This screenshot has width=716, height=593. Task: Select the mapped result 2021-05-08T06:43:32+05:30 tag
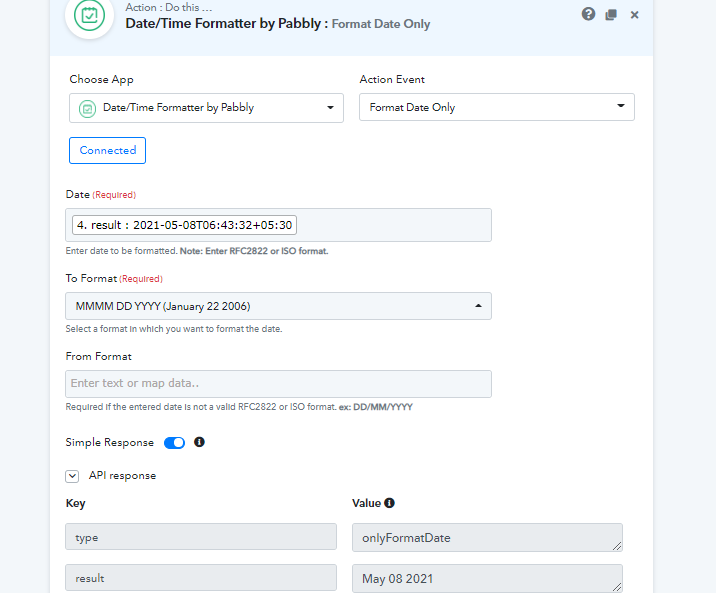pyautogui.click(x=184, y=225)
